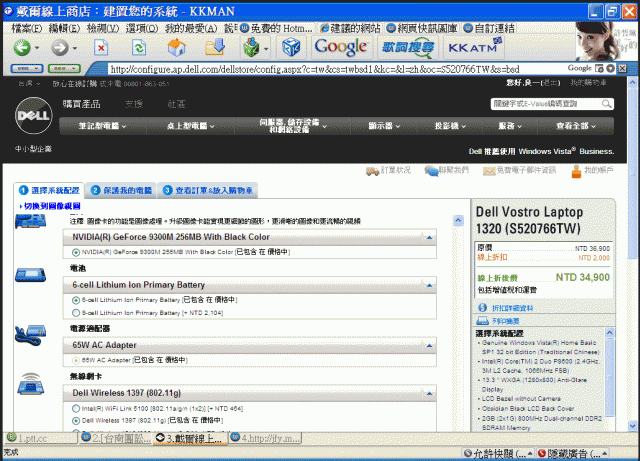
Task: Open the 自訂連結 bookmark link
Action: (x=490, y=28)
